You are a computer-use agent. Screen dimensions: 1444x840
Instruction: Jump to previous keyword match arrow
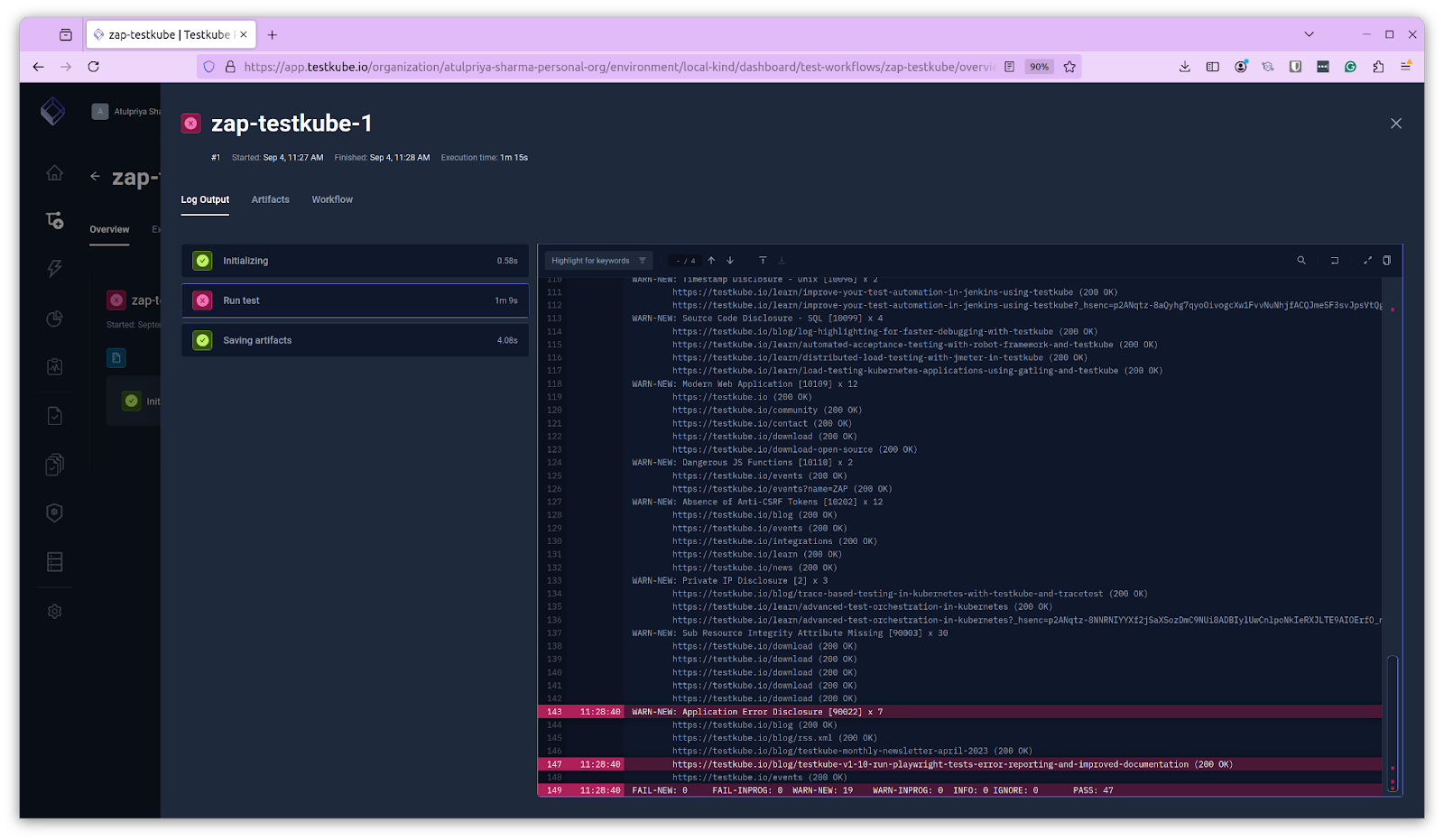tap(711, 261)
